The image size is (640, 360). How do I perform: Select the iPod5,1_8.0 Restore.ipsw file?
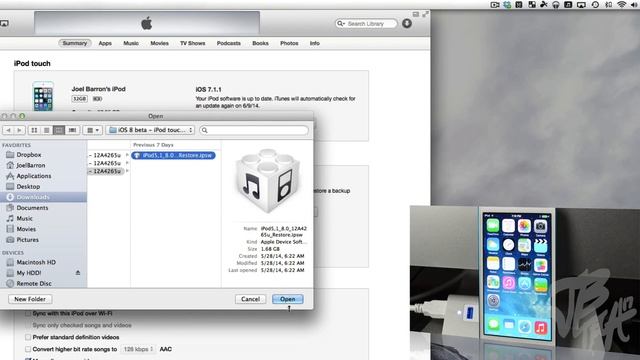[173, 155]
